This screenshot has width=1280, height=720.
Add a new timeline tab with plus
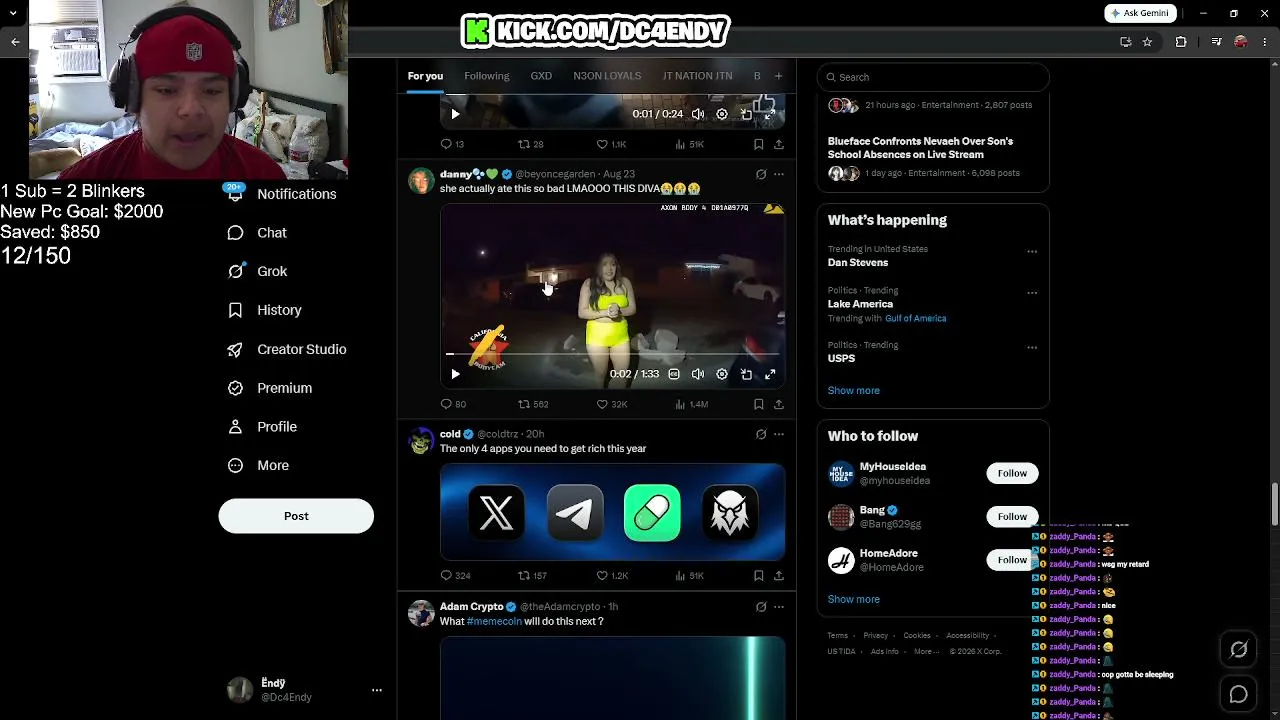(x=779, y=76)
